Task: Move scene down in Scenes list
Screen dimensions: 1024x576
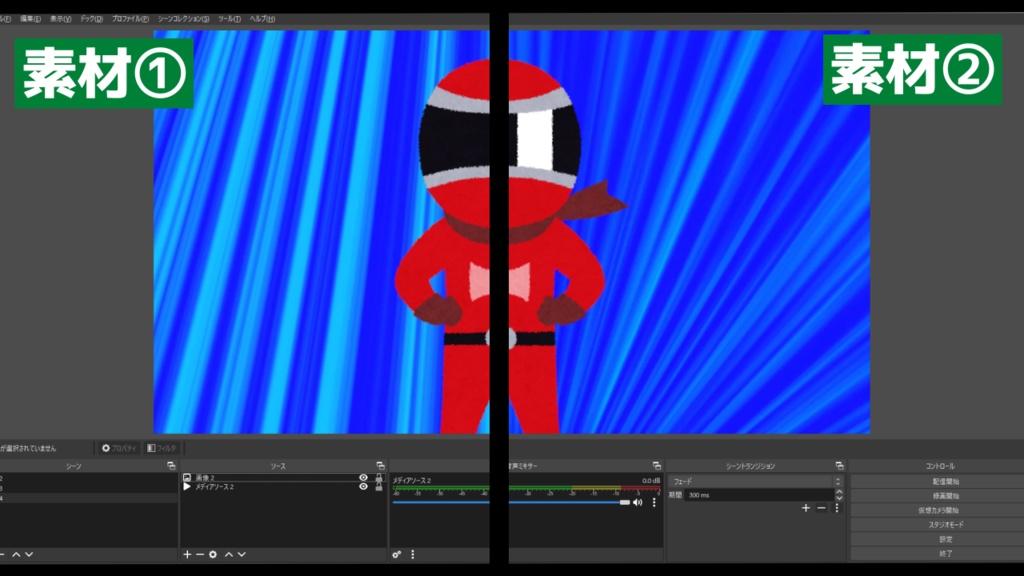Action: (x=29, y=554)
